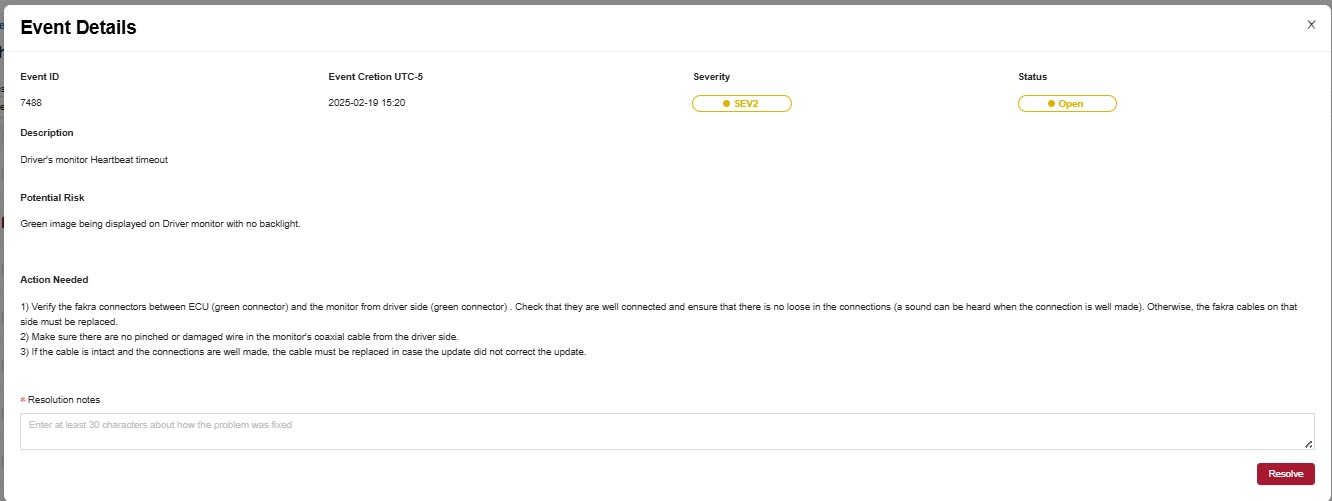Screen dimensions: 1332x501
Task: Click the Open status badge
Action: (1067, 104)
